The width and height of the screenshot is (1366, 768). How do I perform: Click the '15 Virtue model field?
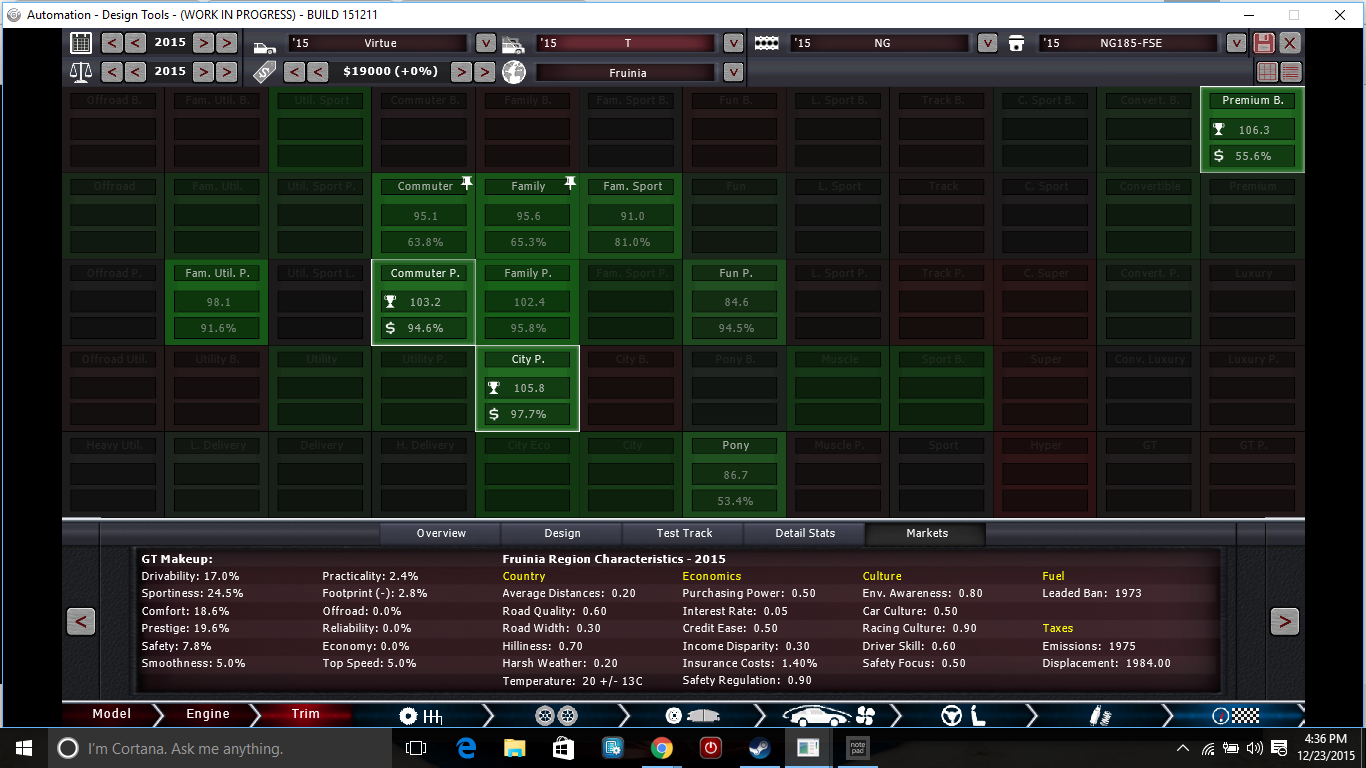[378, 43]
